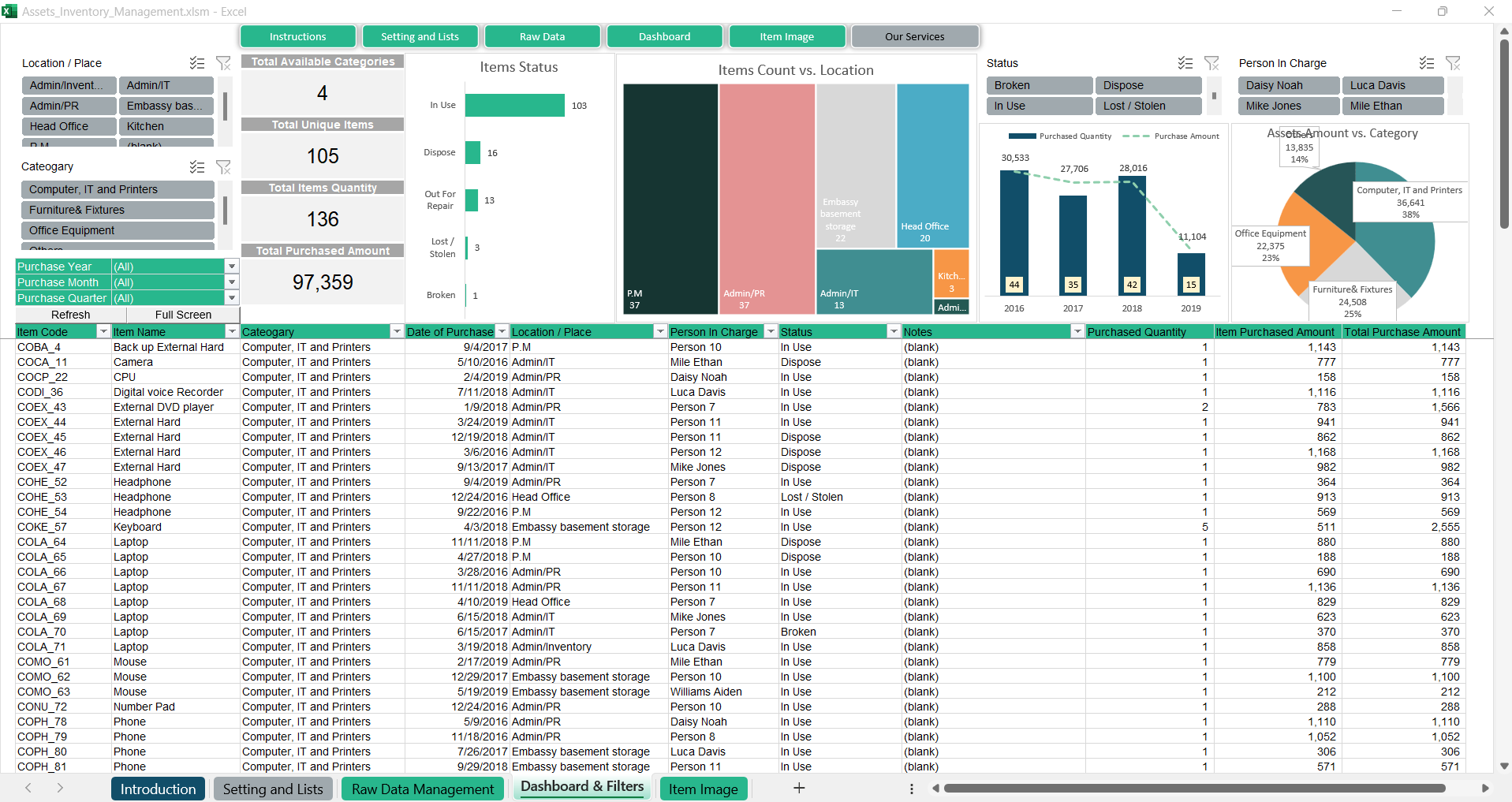Click multi-select icon in Person In Charge slicer
This screenshot has height=802, width=1512.
(x=1426, y=63)
